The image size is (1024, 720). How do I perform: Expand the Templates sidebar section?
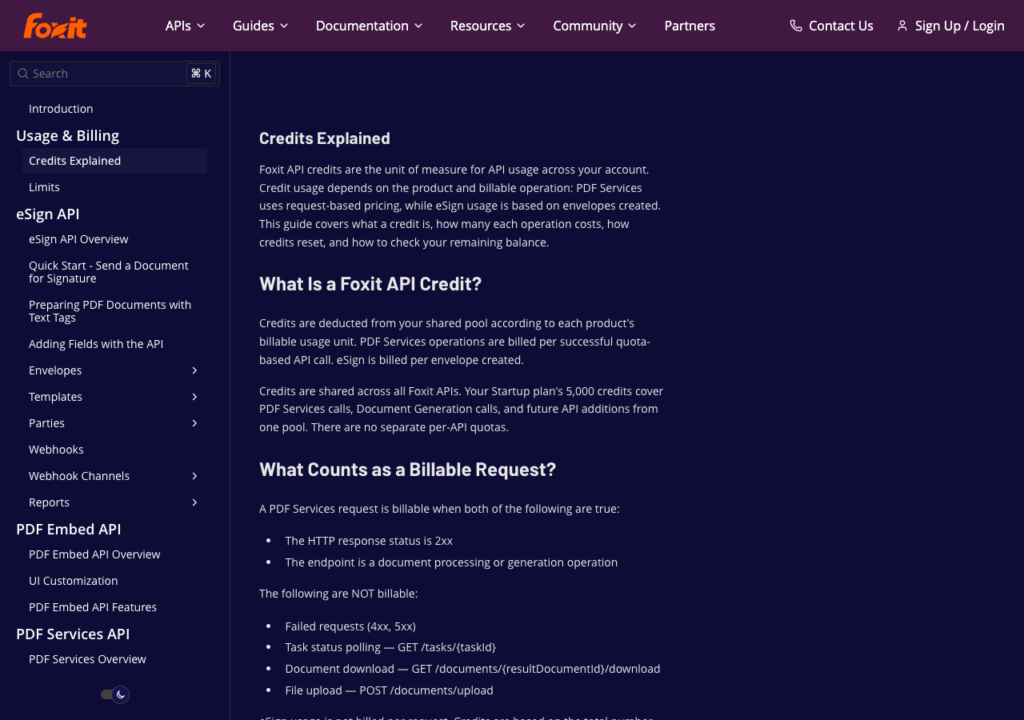coord(195,397)
